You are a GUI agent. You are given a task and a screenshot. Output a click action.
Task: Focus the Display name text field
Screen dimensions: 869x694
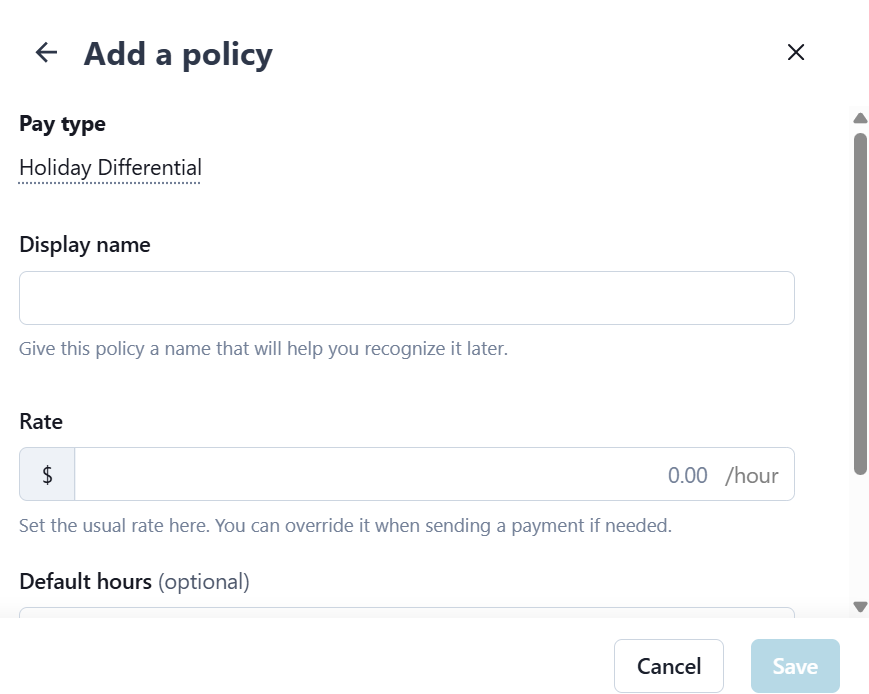click(406, 298)
